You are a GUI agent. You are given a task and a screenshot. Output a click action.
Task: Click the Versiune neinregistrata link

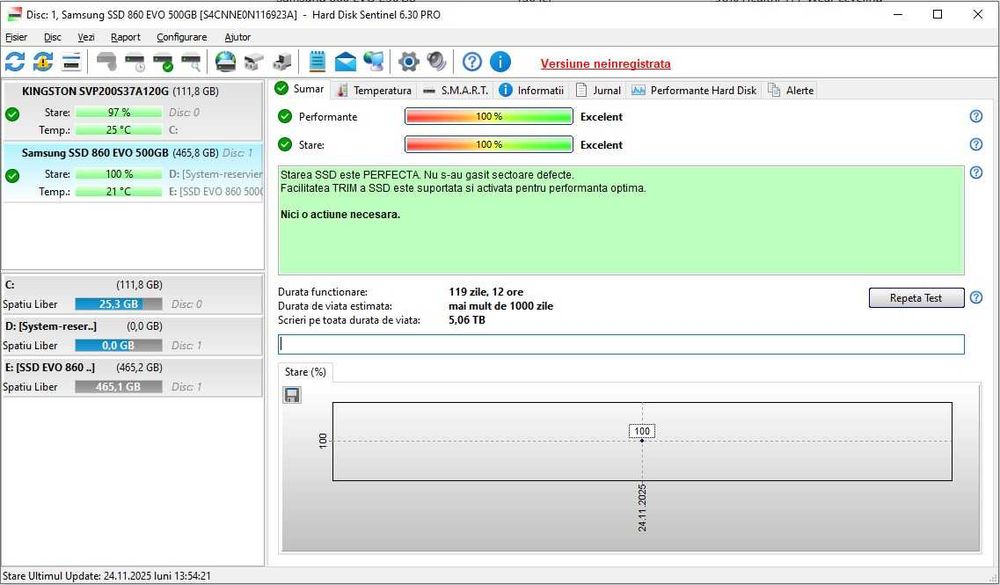[x=605, y=64]
